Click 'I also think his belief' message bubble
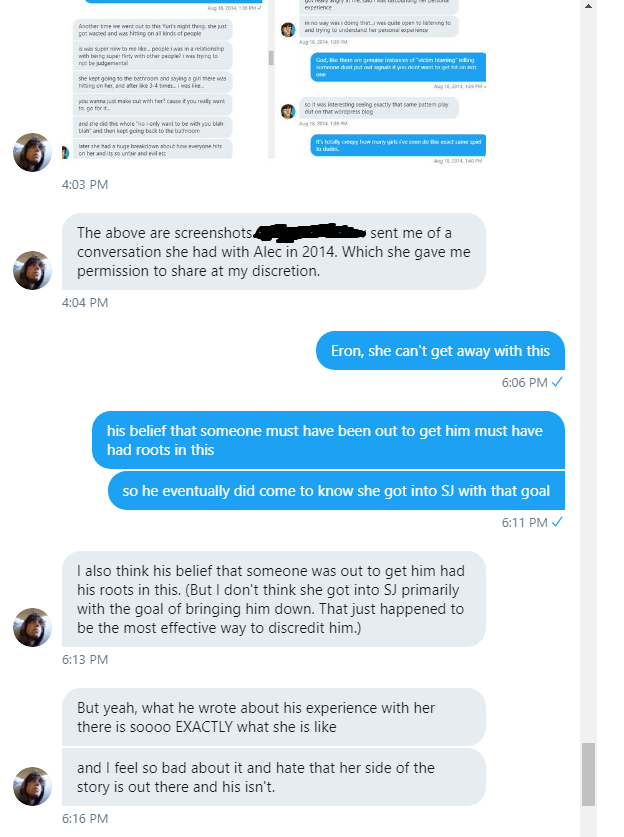The width and height of the screenshot is (624, 837). tap(274, 599)
